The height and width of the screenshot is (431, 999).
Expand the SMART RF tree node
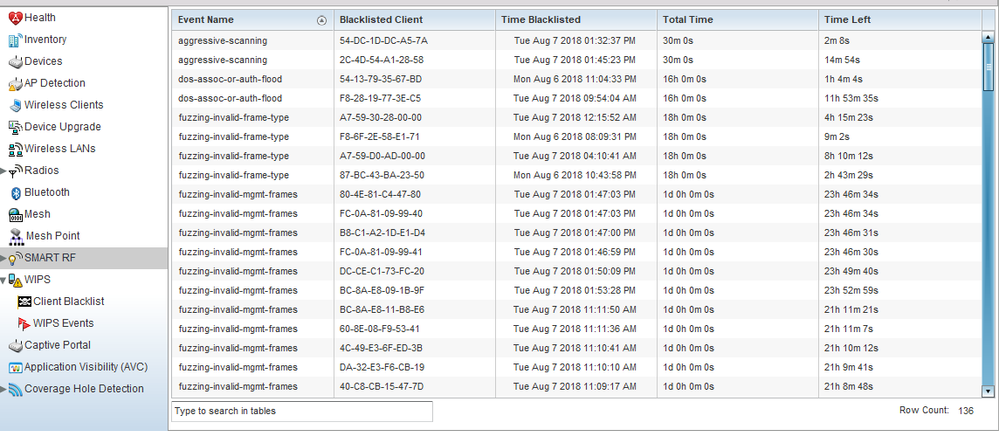[x=4, y=258]
